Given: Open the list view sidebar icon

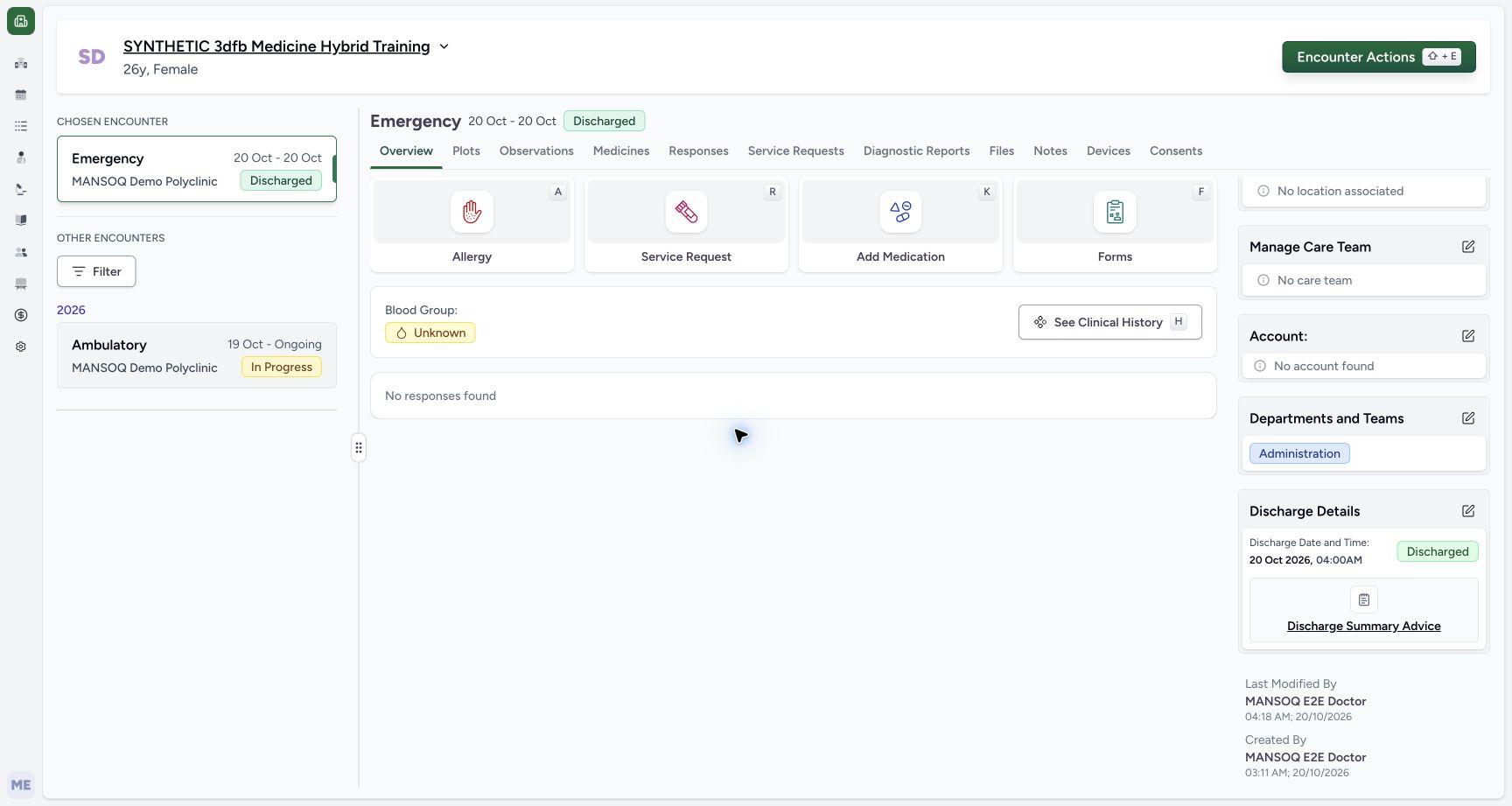Looking at the screenshot, I should point(21,126).
